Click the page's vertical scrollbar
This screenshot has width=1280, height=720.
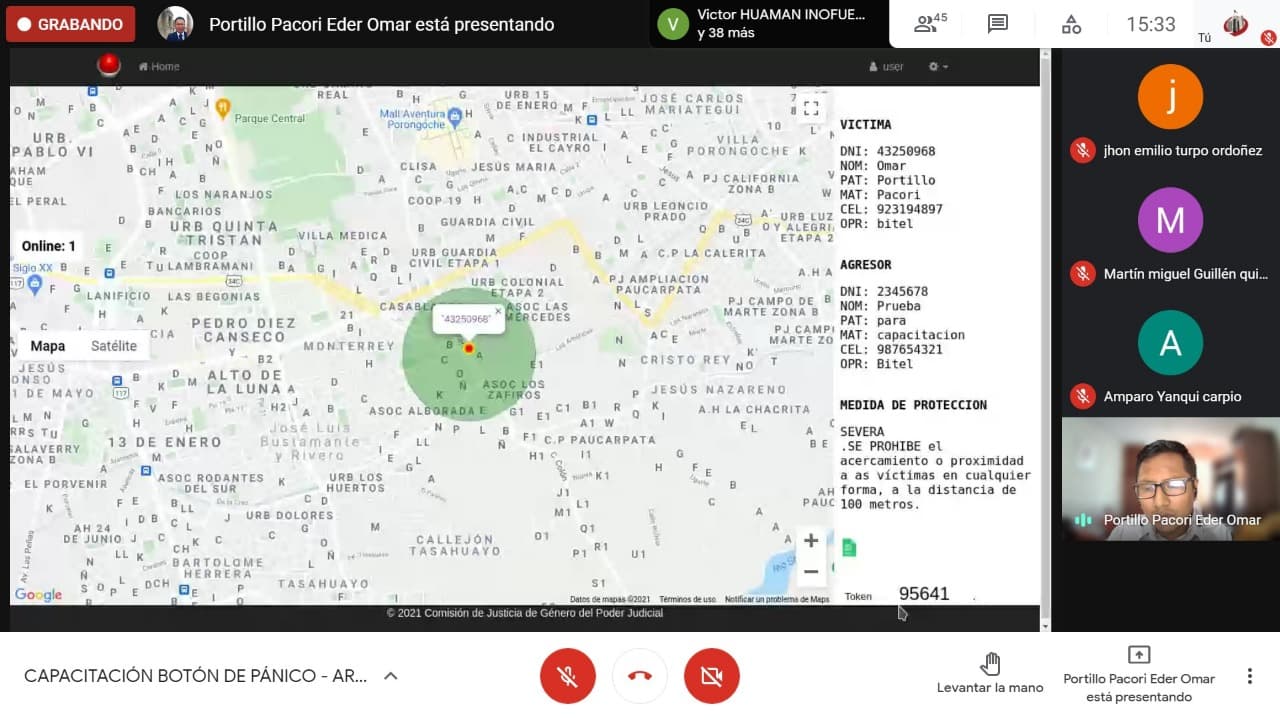pos(1046,340)
